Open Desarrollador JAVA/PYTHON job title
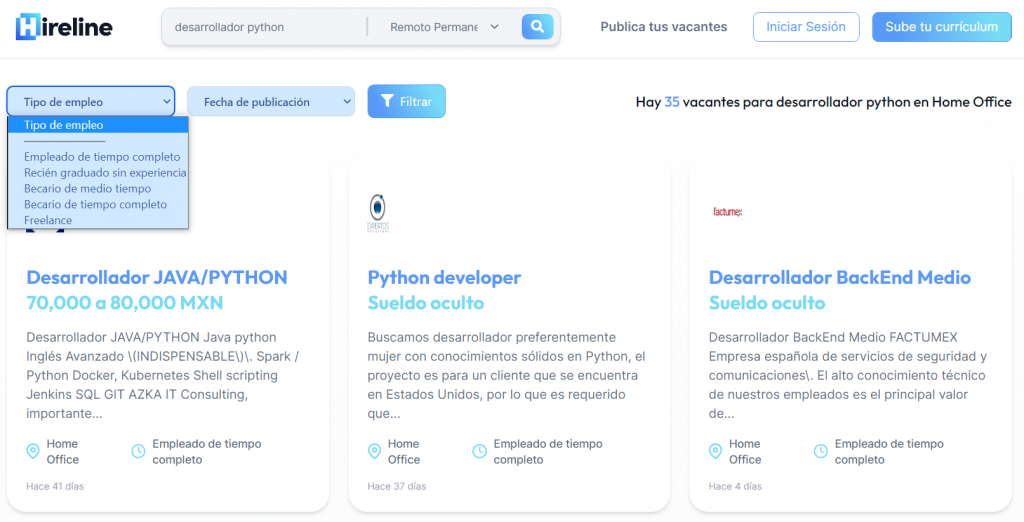Viewport: 1024px width, 522px height. pos(157,277)
